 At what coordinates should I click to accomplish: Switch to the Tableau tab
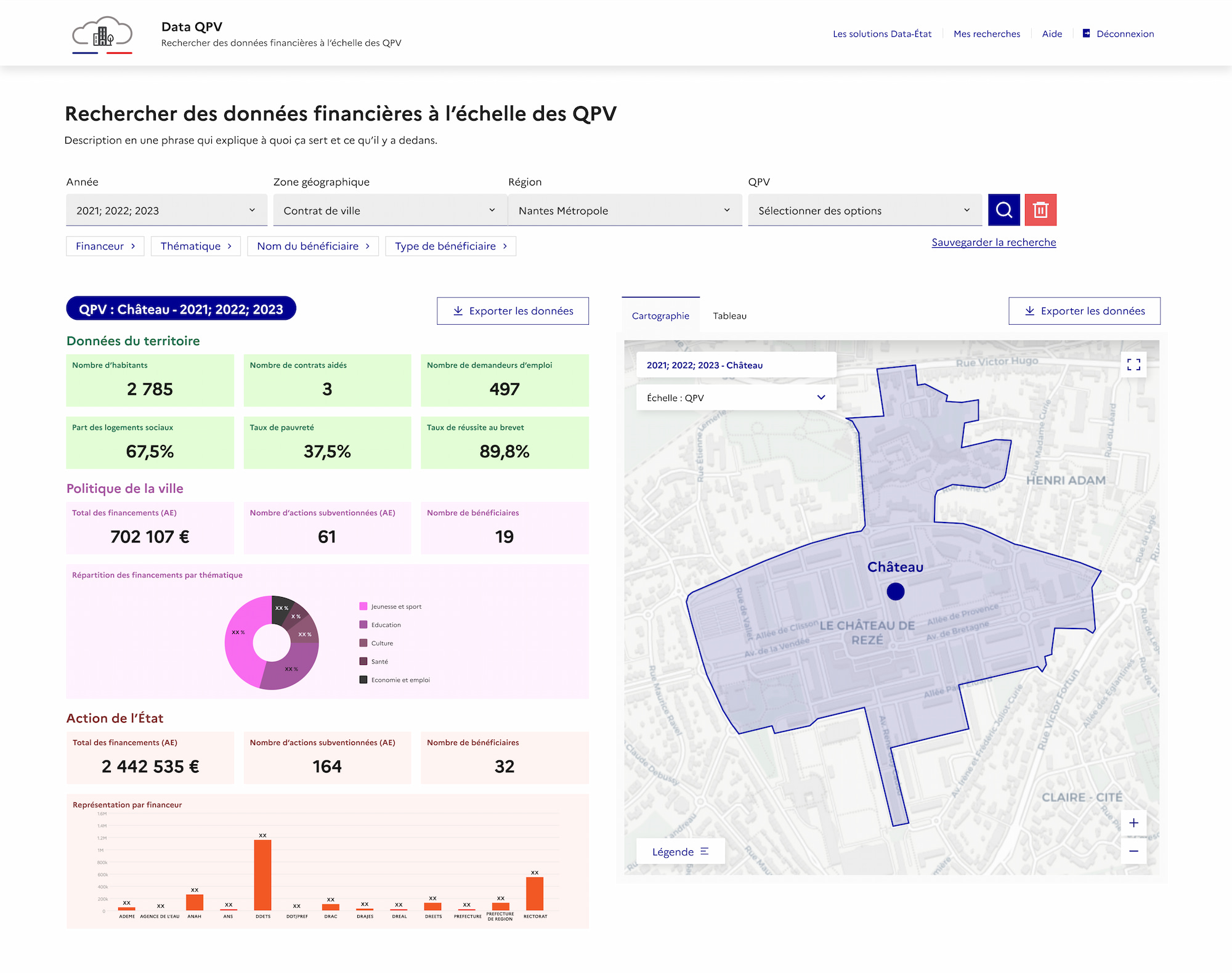729,316
